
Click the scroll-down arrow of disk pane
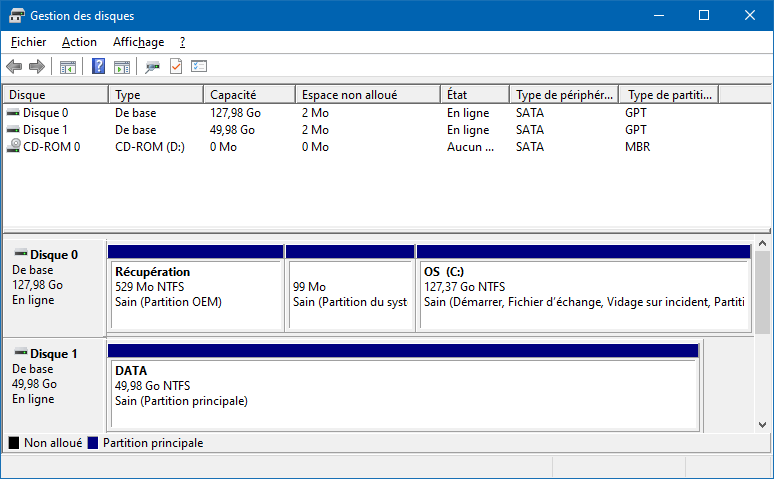(x=762, y=425)
